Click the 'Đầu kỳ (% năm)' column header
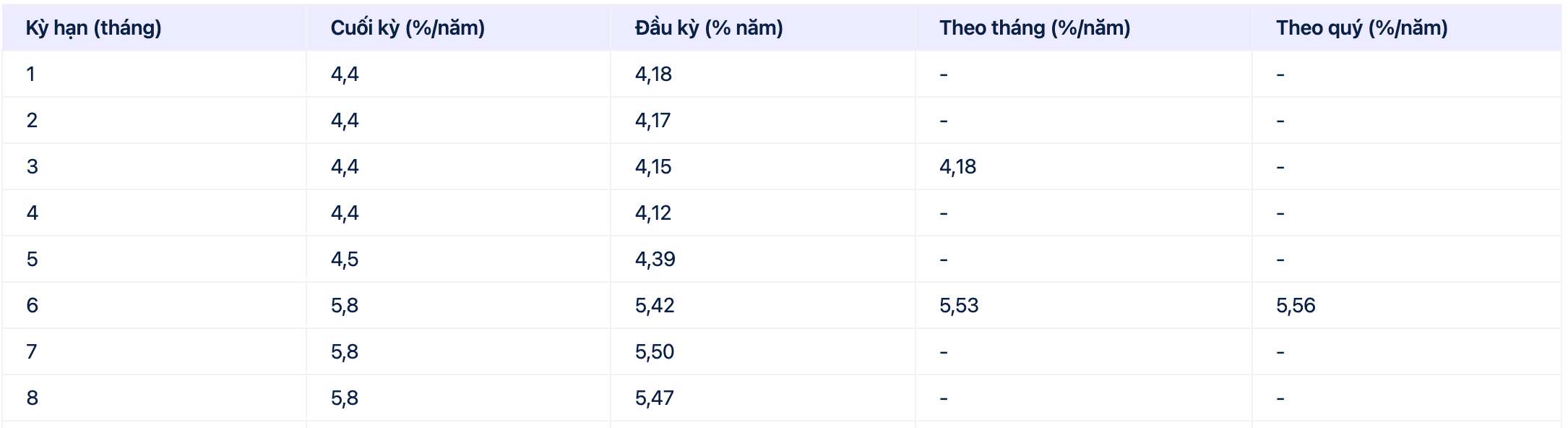Image resolution: width=1568 pixels, height=428 pixels. click(709, 28)
